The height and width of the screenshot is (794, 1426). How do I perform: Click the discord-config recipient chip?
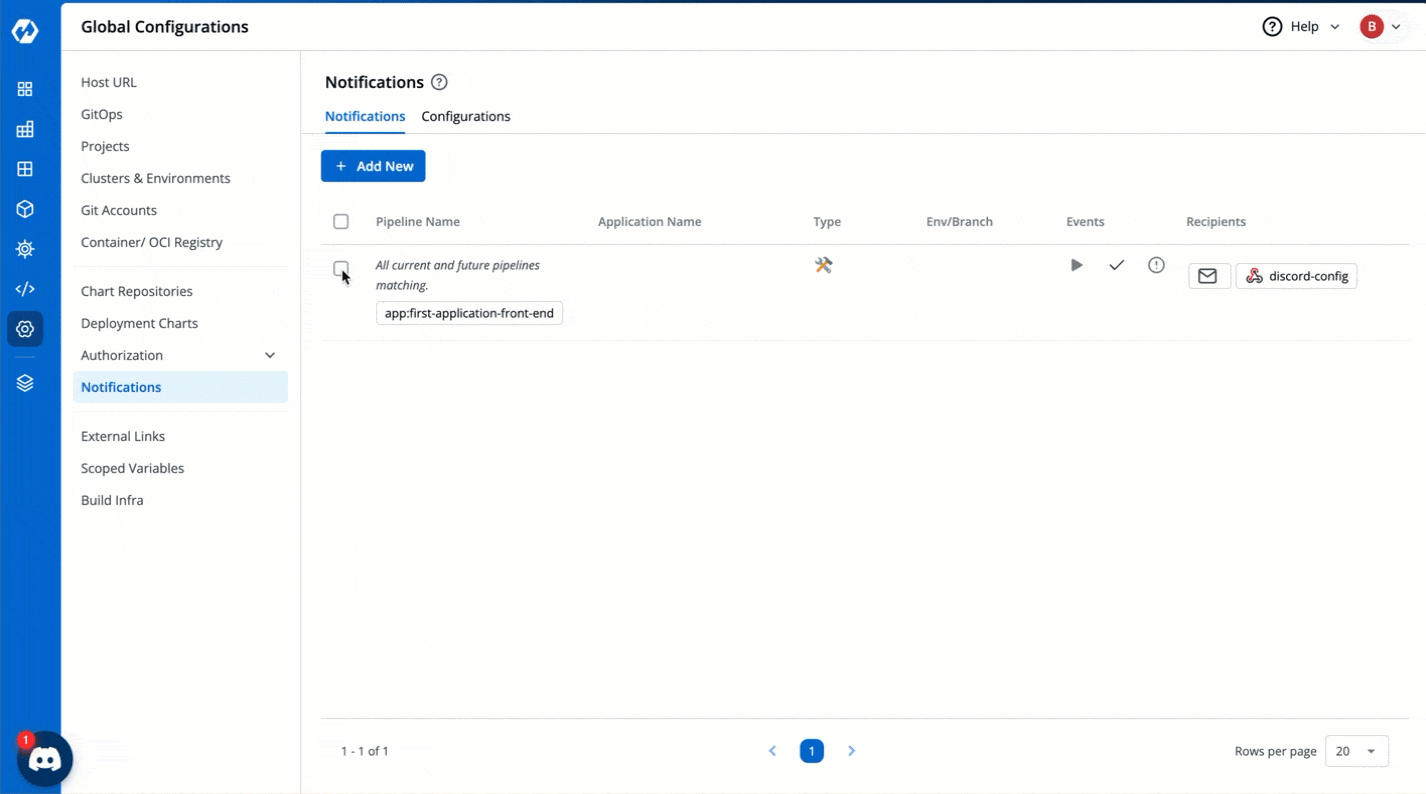[1296, 276]
